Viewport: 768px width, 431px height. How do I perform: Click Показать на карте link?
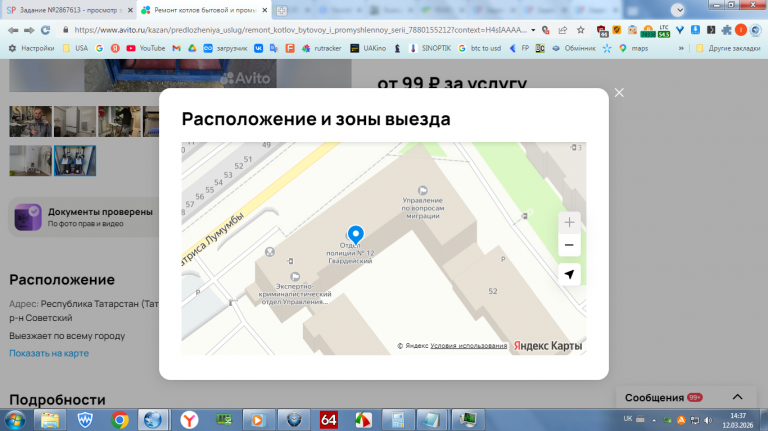[49, 353]
